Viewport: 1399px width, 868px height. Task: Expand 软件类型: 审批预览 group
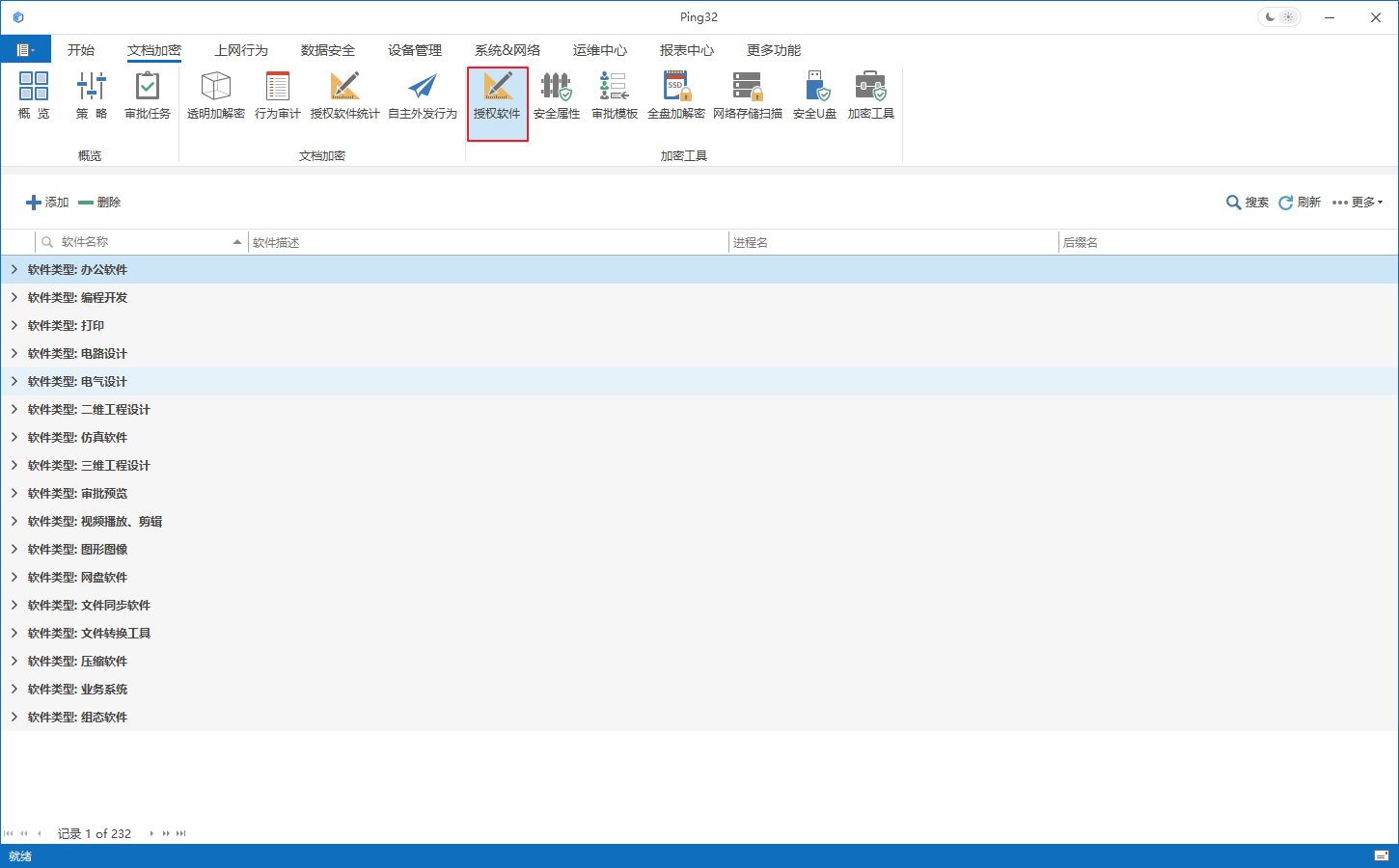pyautogui.click(x=14, y=494)
